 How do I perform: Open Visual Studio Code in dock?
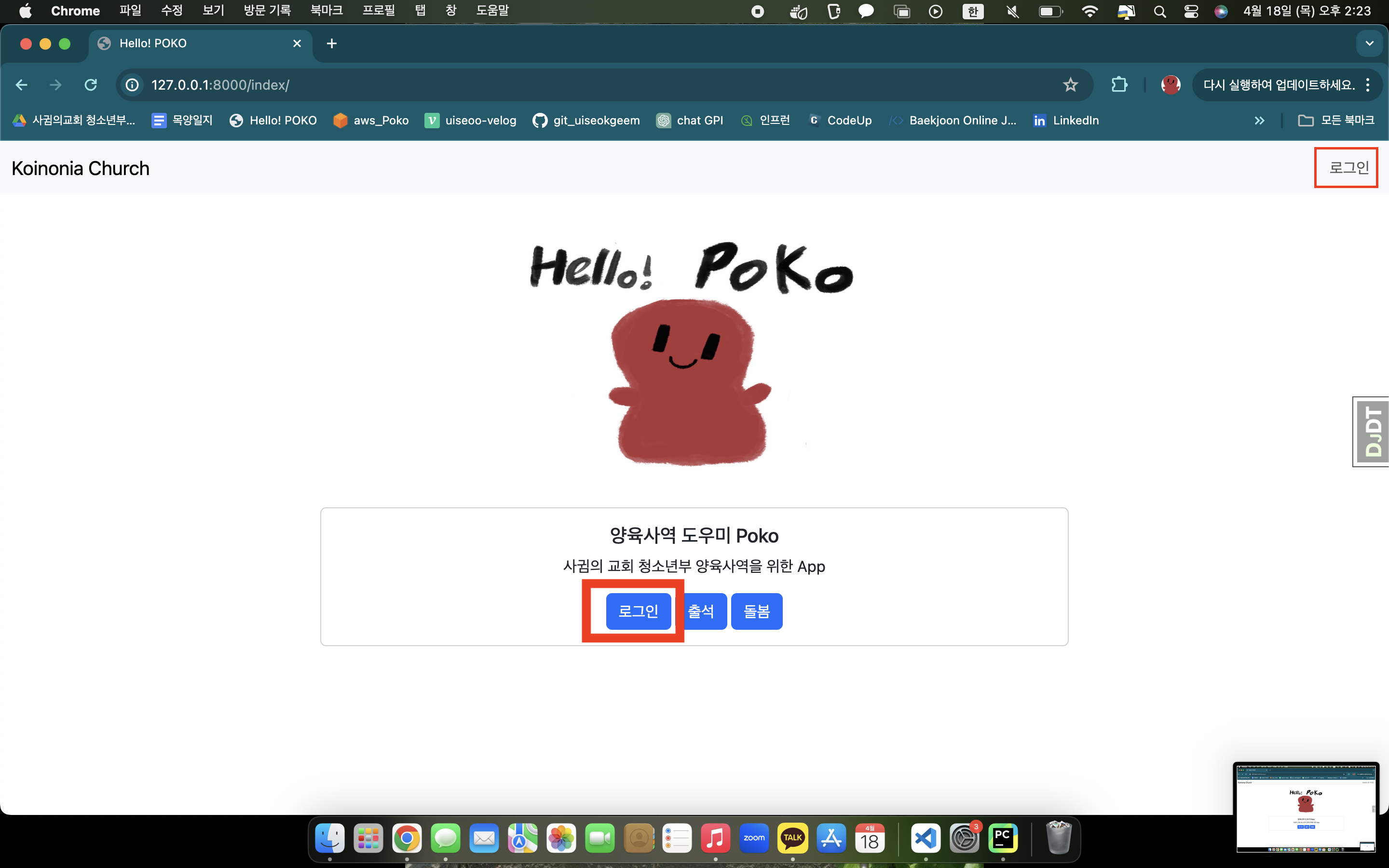point(925,838)
